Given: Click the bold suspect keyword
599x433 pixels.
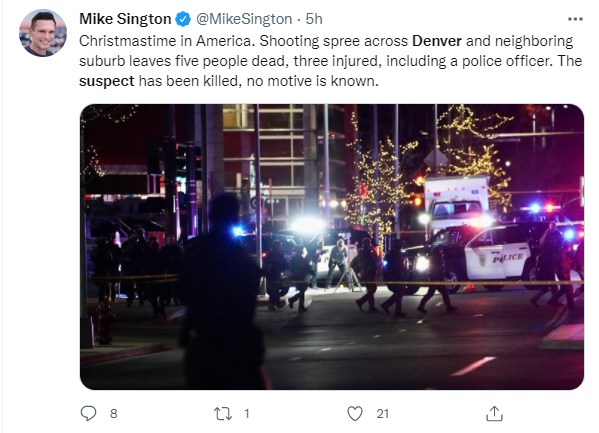Looking at the screenshot, I should point(107,81).
